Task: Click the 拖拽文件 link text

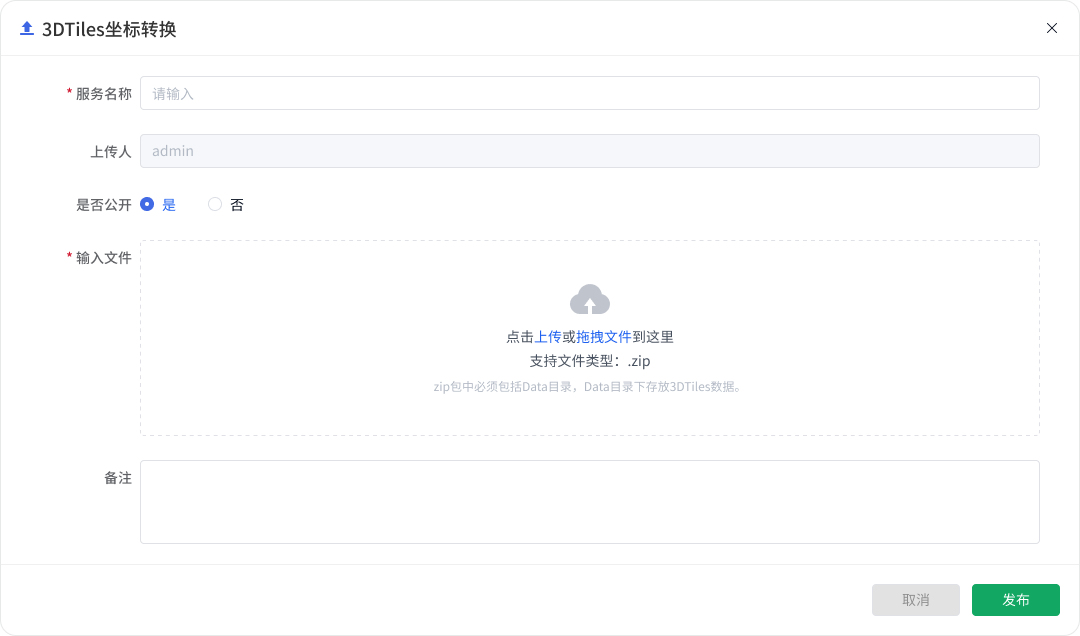Action: (x=603, y=337)
